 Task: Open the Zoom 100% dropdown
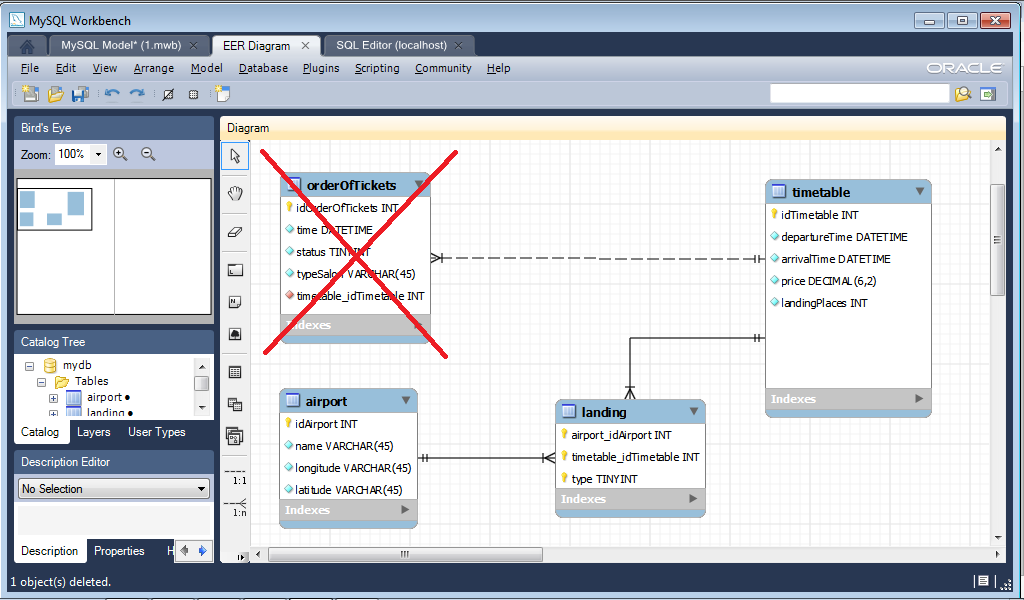[x=98, y=155]
